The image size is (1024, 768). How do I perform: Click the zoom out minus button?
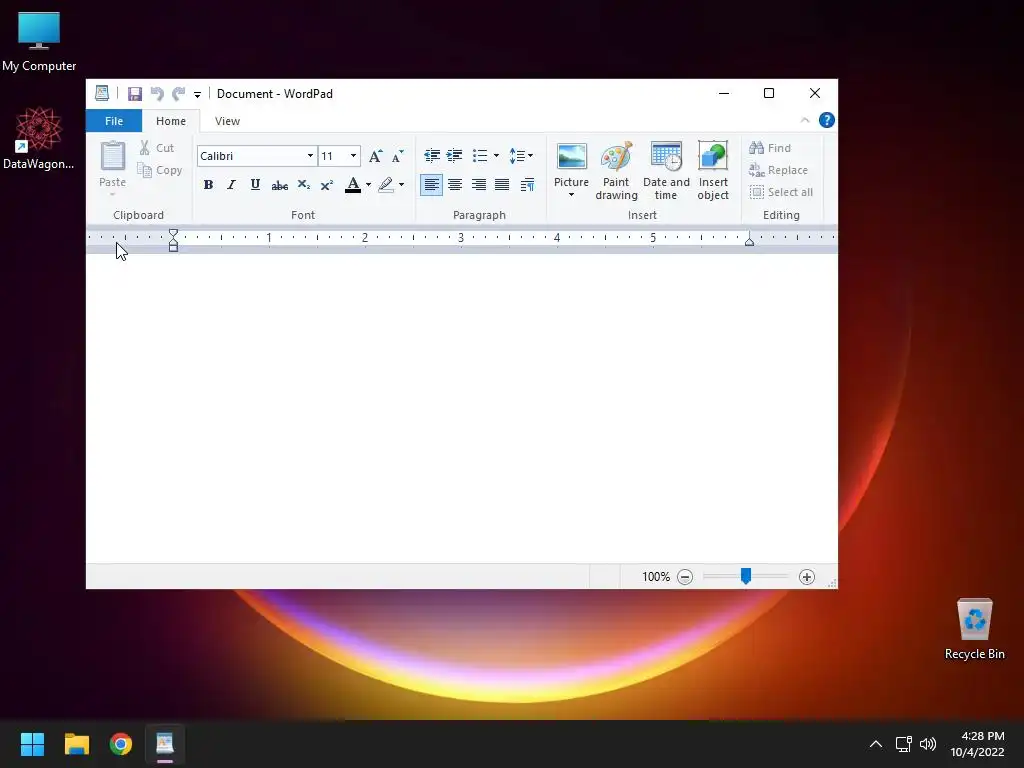pos(684,577)
